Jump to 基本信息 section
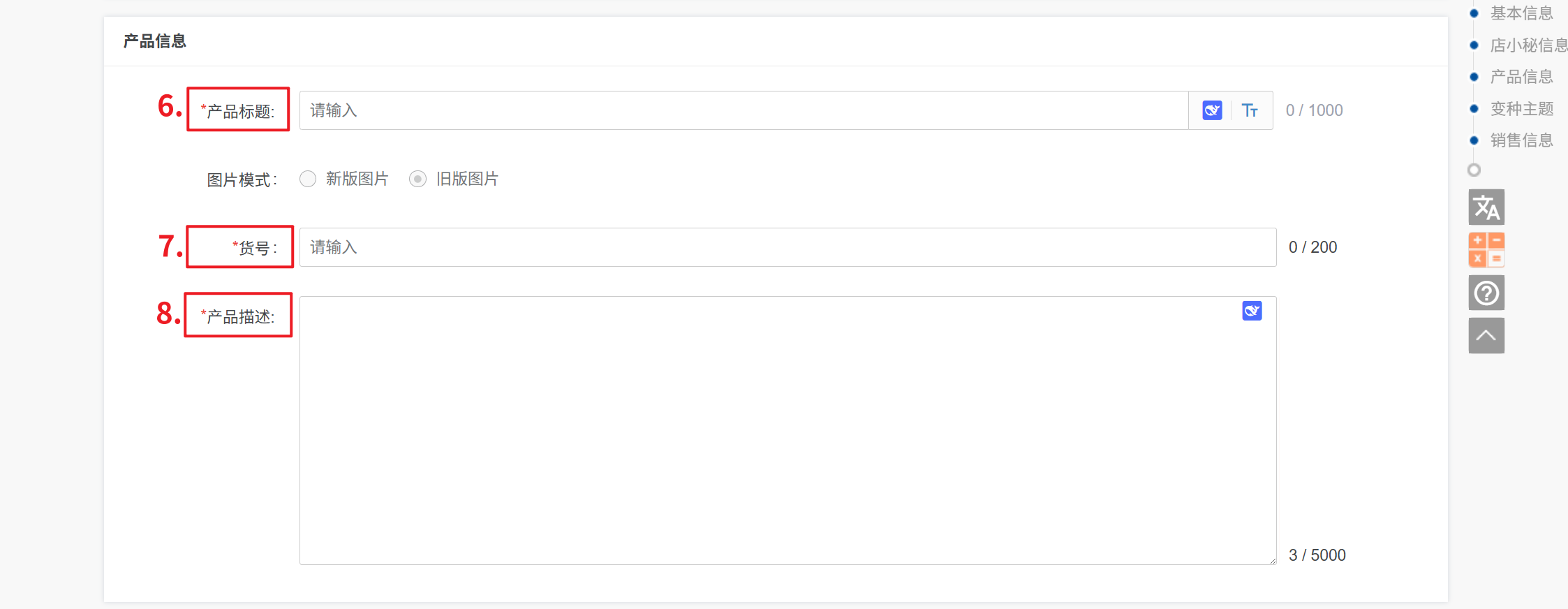 click(x=1521, y=13)
